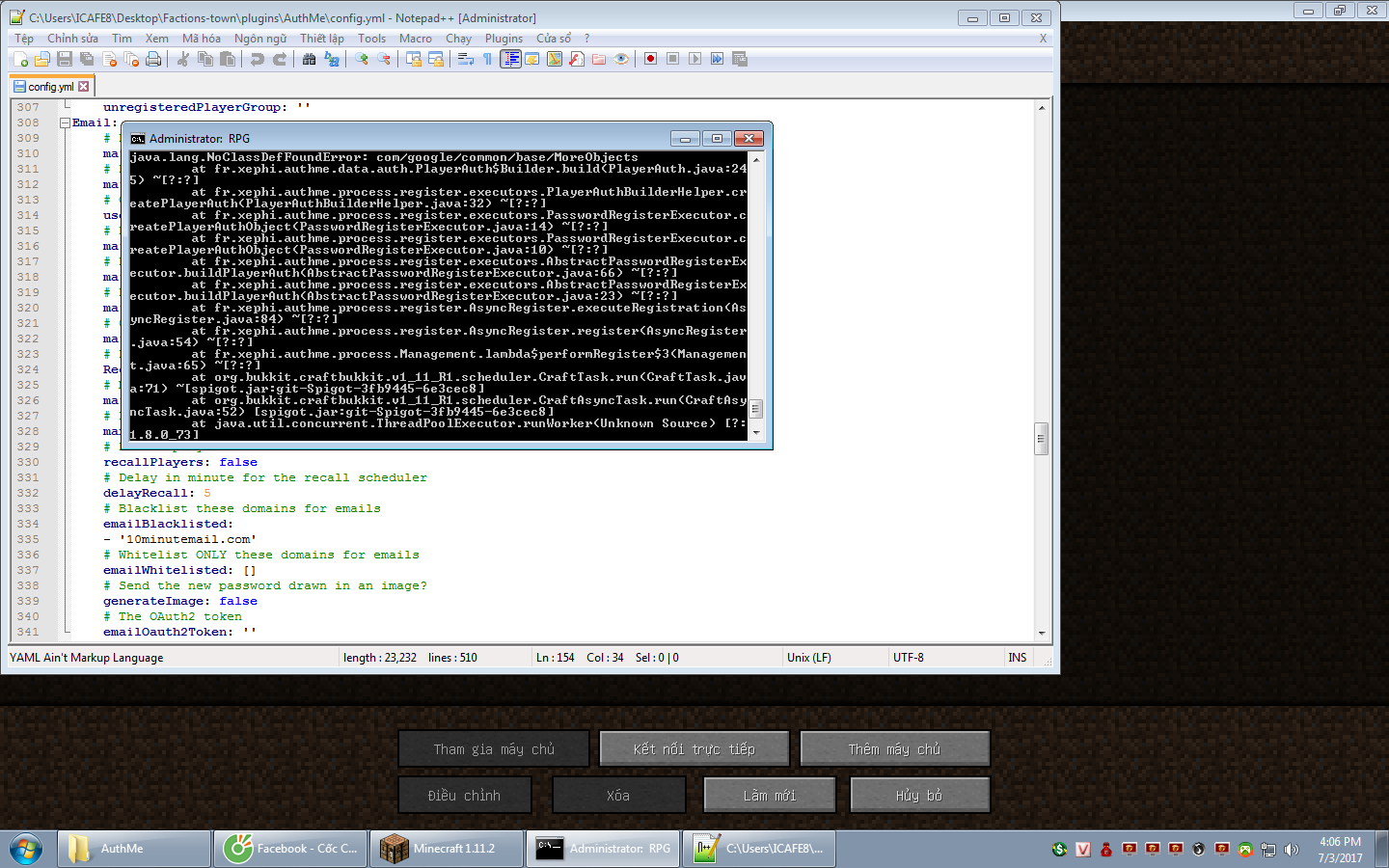This screenshot has height=868, width=1389.
Task: Click the Save file toolbar icon
Action: pyautogui.click(x=65, y=59)
